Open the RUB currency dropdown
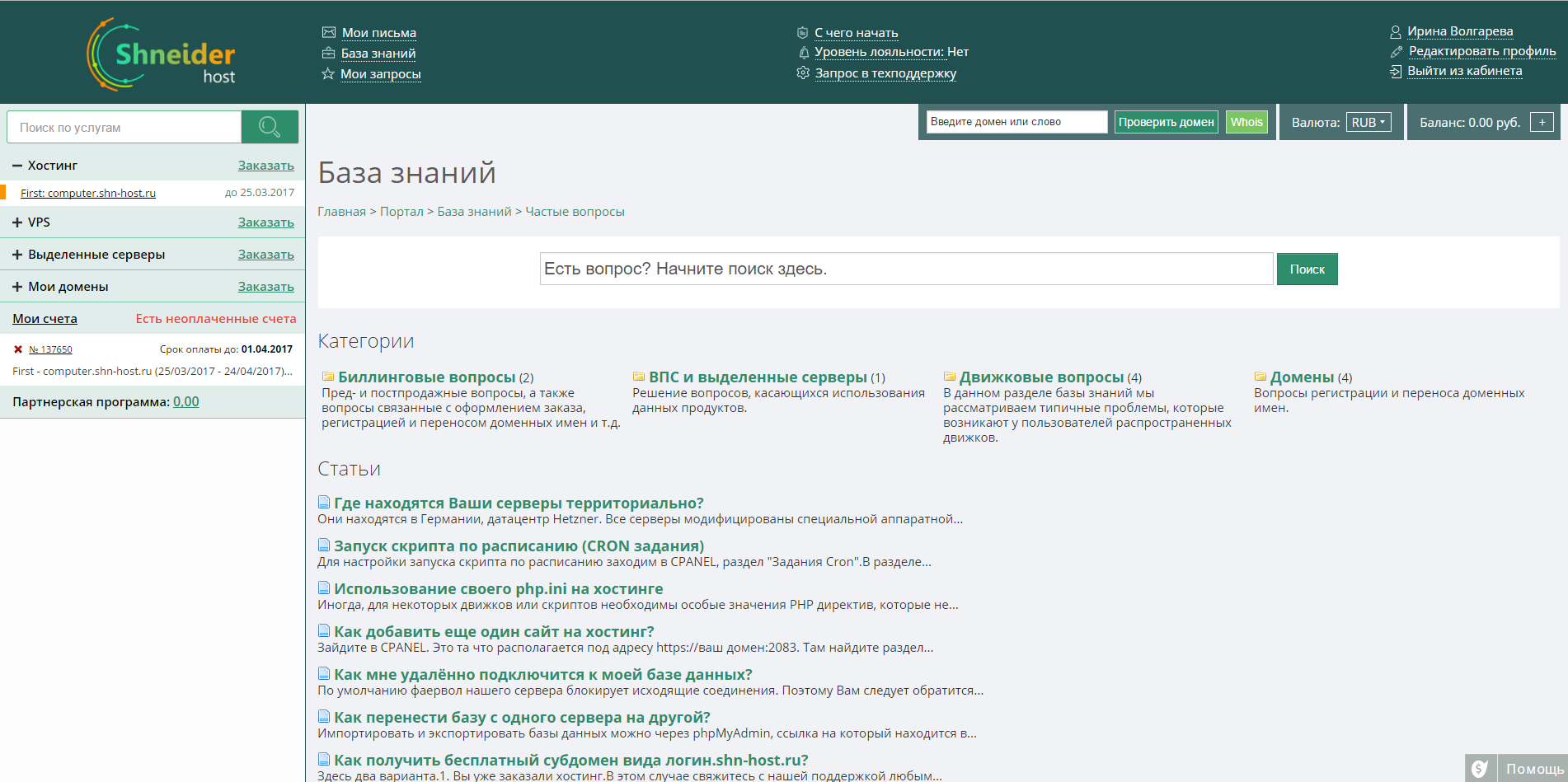Viewport: 1568px width, 782px height. tap(1368, 121)
